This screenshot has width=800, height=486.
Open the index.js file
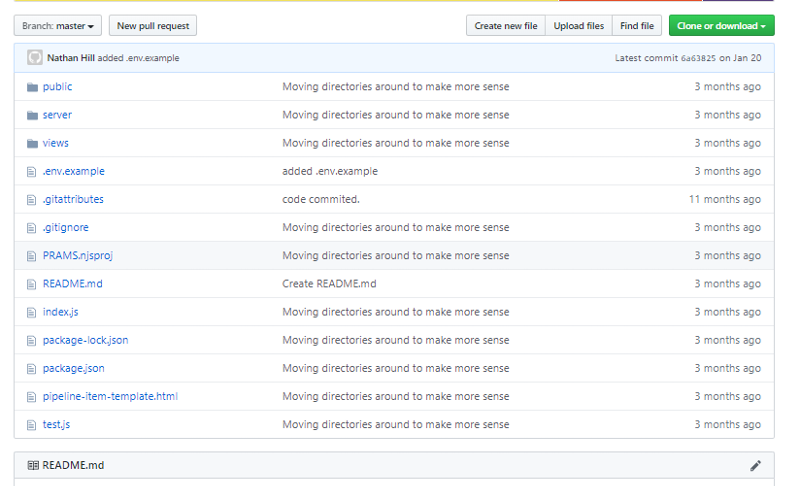point(60,312)
